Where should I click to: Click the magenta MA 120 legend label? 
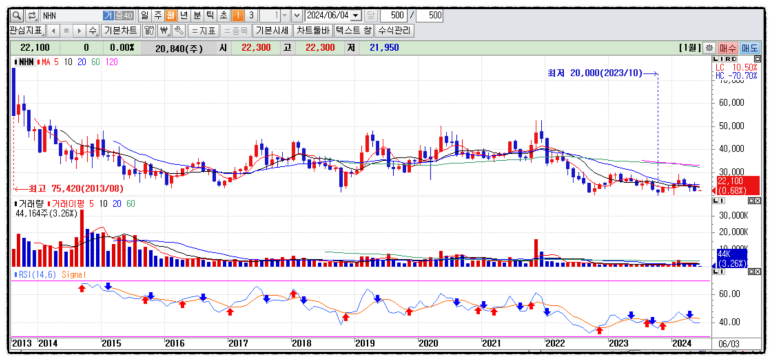pos(111,62)
